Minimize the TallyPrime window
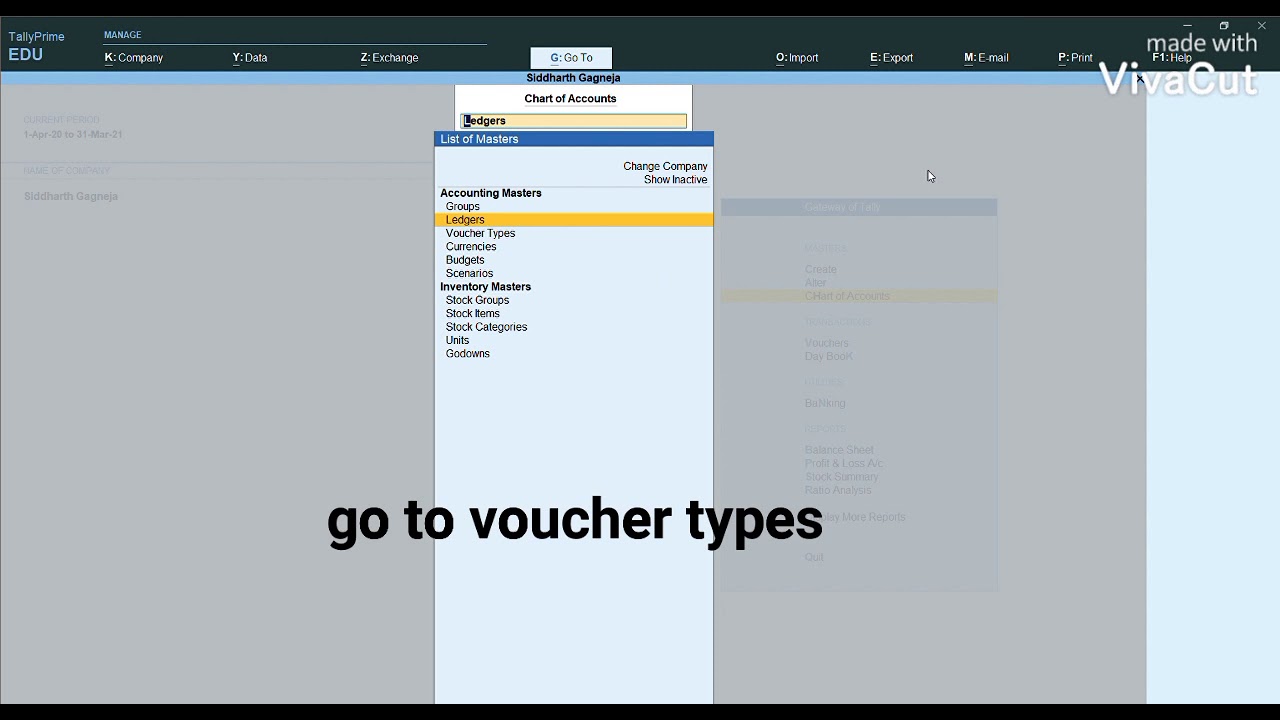The width and height of the screenshot is (1280, 720). (1187, 26)
